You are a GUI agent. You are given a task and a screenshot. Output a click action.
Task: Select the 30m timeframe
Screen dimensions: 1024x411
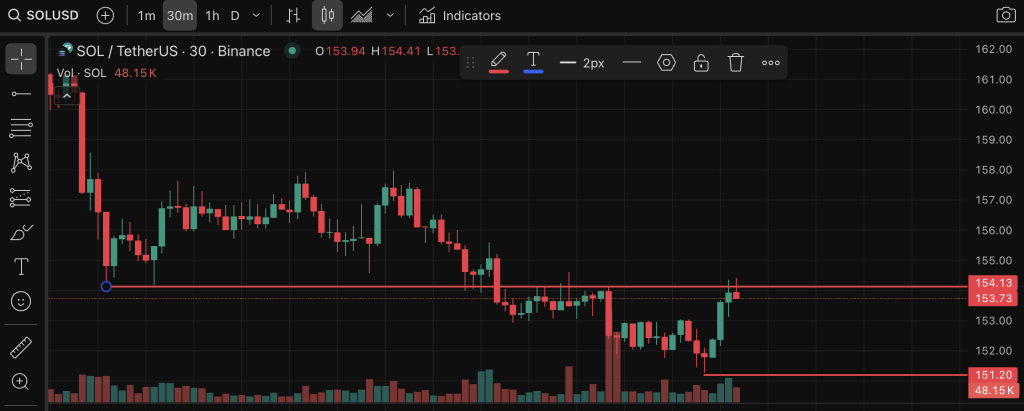point(180,16)
